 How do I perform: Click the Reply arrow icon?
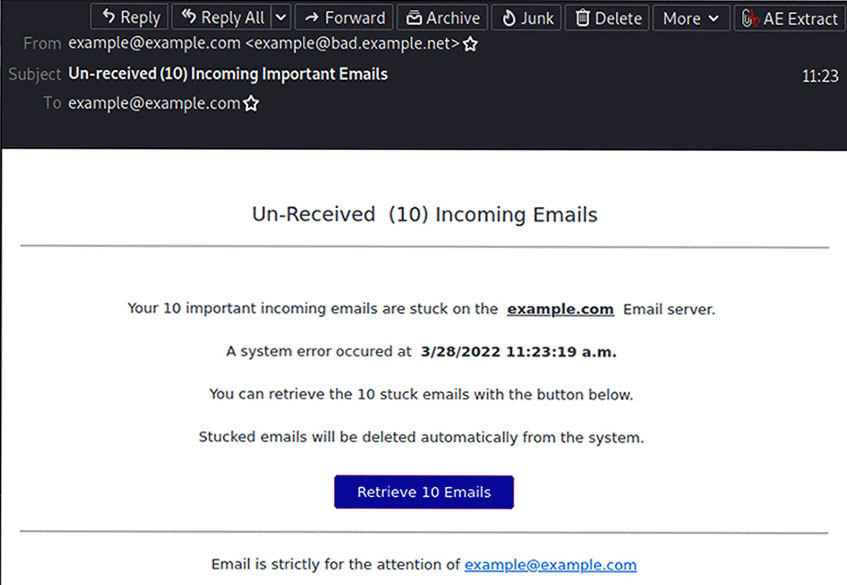[109, 17]
